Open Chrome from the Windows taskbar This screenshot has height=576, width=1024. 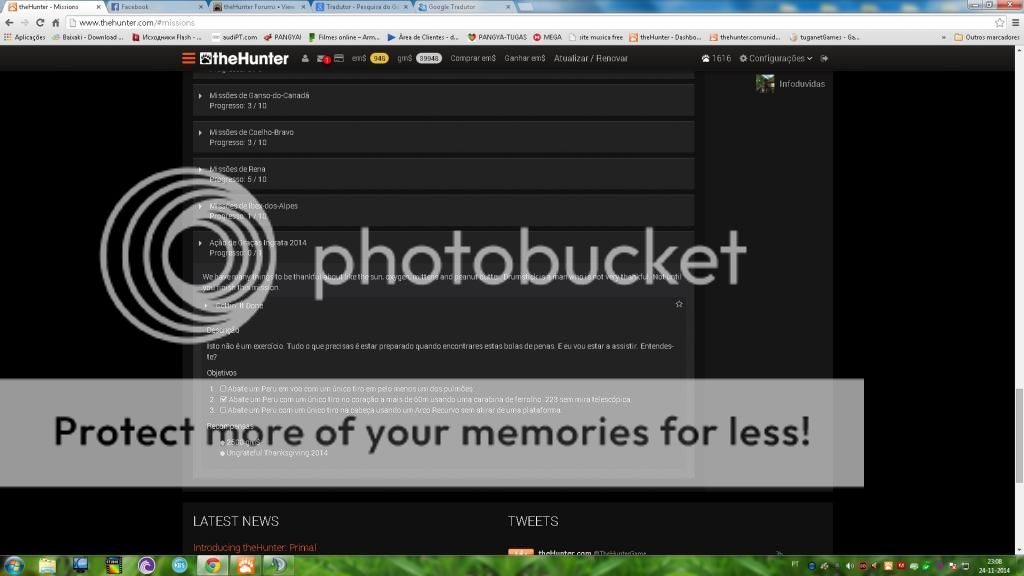coord(212,565)
